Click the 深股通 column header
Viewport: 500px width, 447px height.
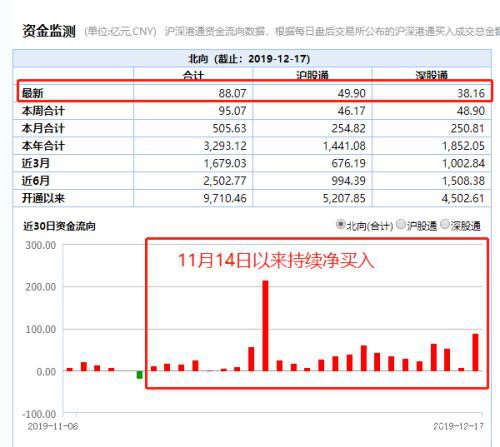pyautogui.click(x=431, y=75)
